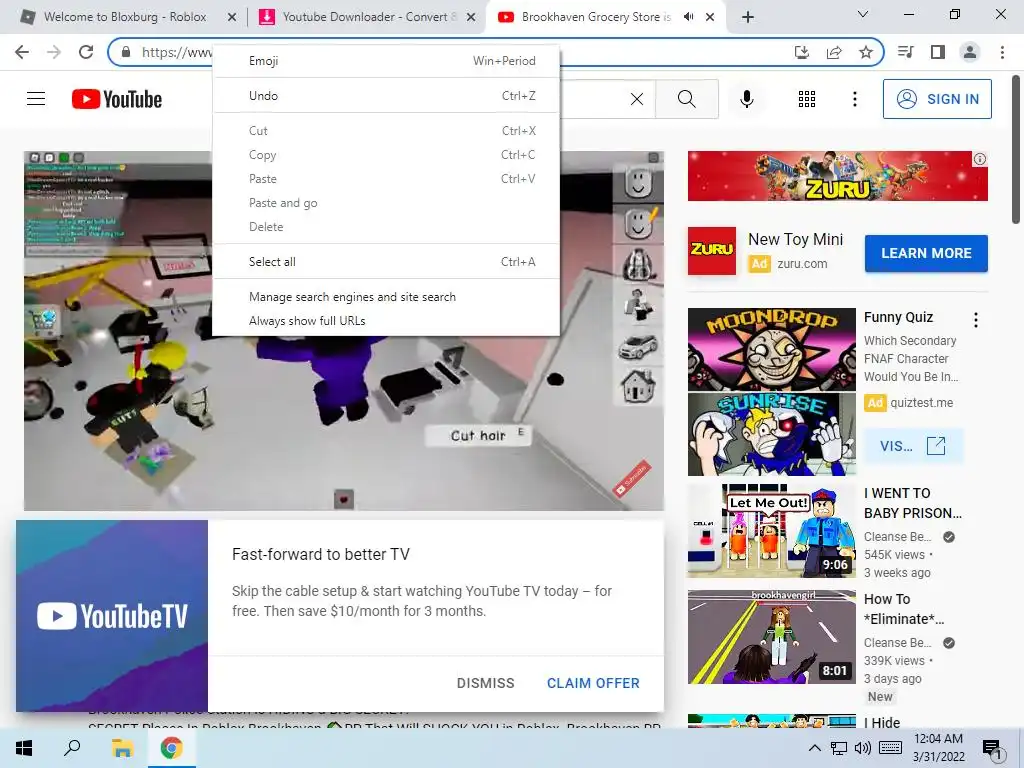1024x768 pixels.
Task: Click I WENT TO BABY PRISON title
Action: click(912, 503)
